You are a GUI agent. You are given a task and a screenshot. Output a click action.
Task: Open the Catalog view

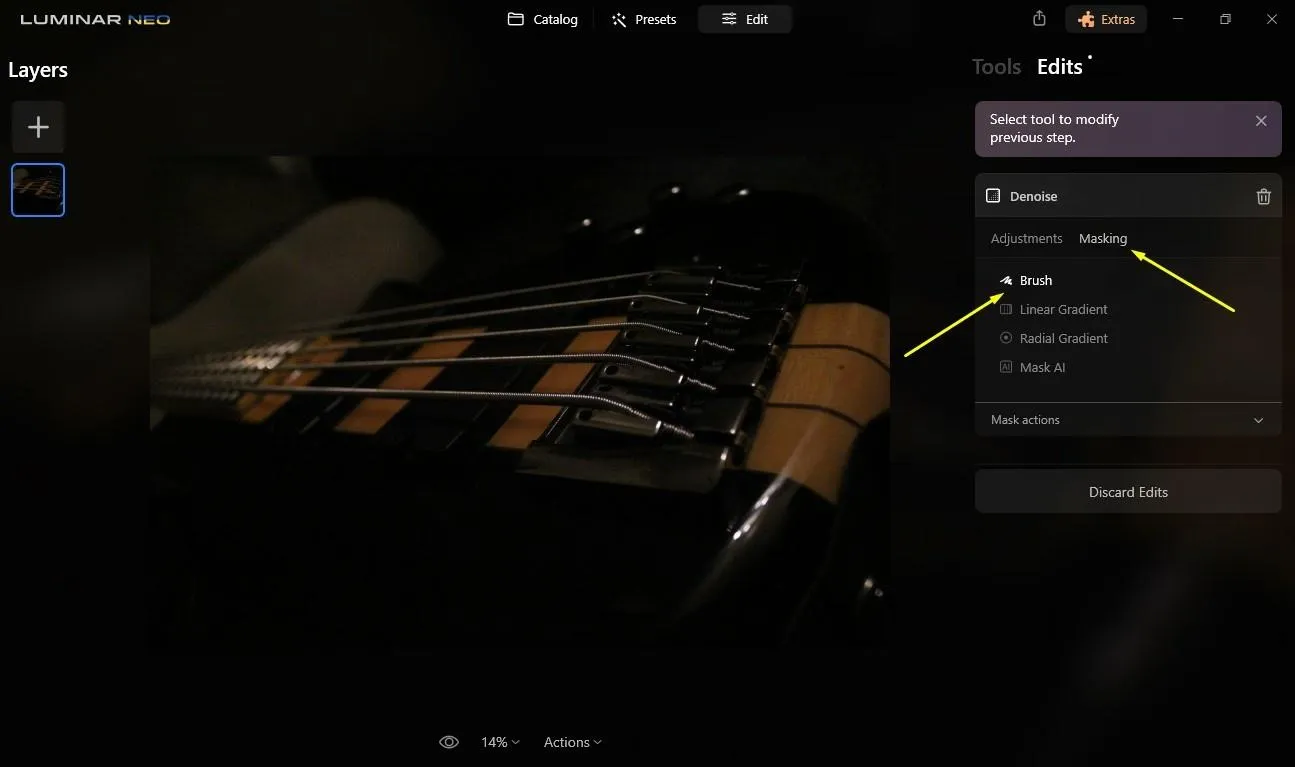(543, 19)
